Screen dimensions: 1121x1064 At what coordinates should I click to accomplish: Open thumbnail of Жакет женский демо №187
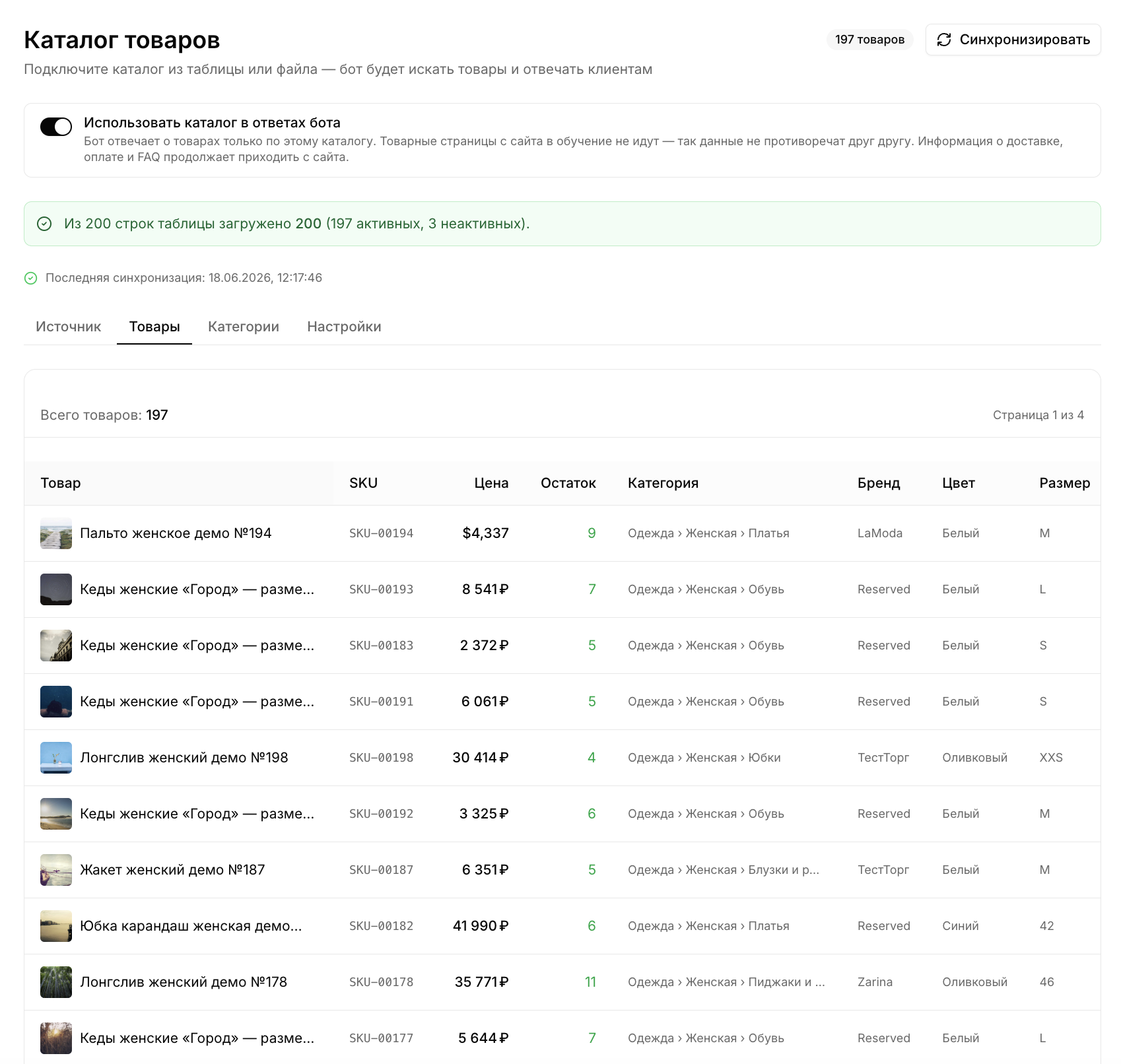point(56,870)
